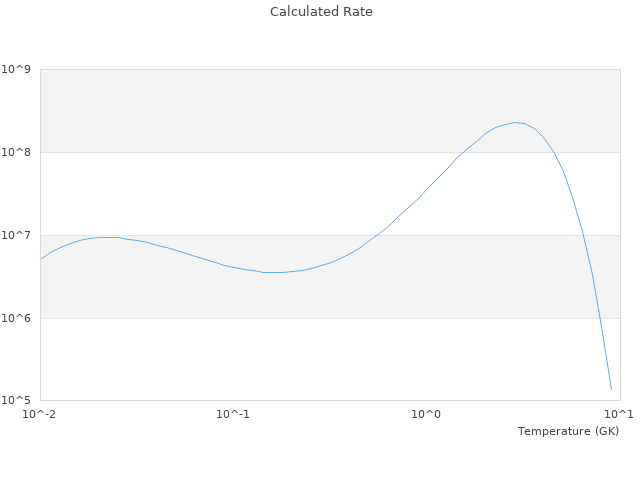
Task: Select the 10^9 y-axis tick label
Action: (x=16, y=69)
